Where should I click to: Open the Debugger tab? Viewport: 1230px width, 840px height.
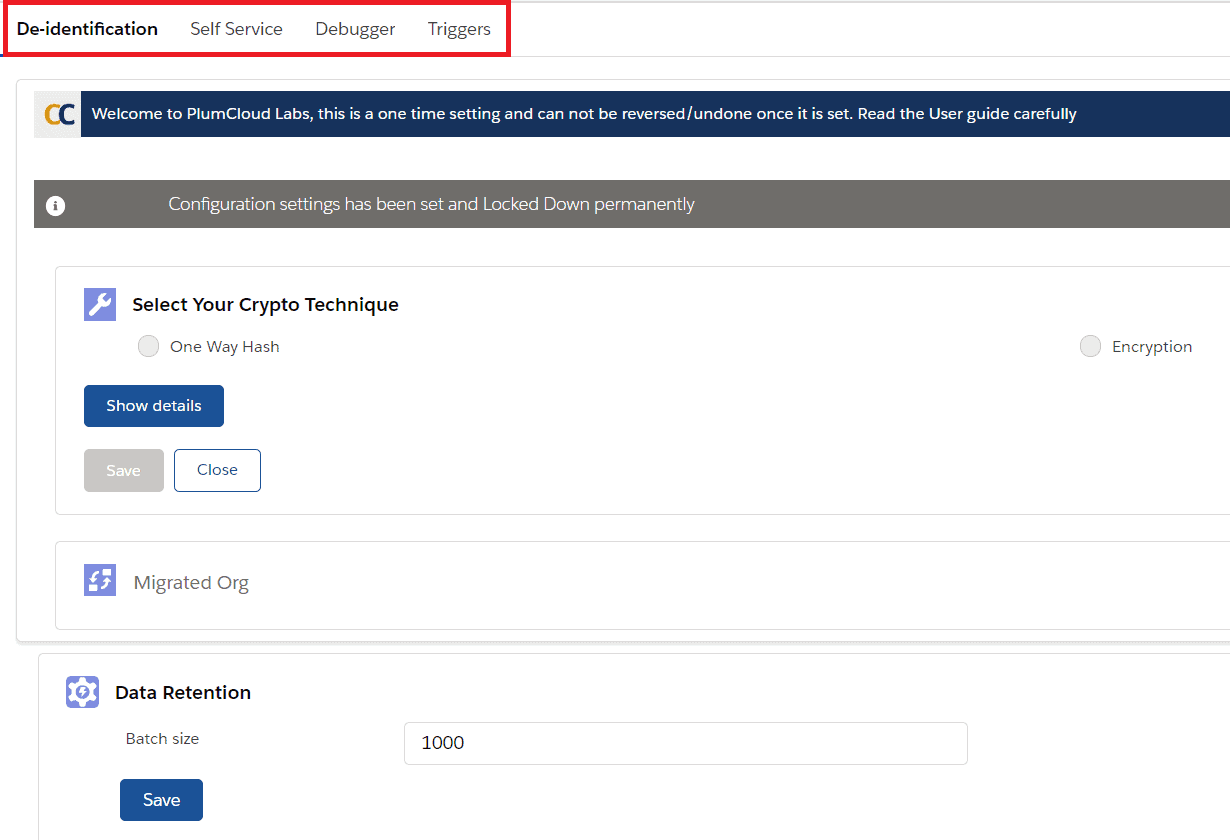click(355, 29)
